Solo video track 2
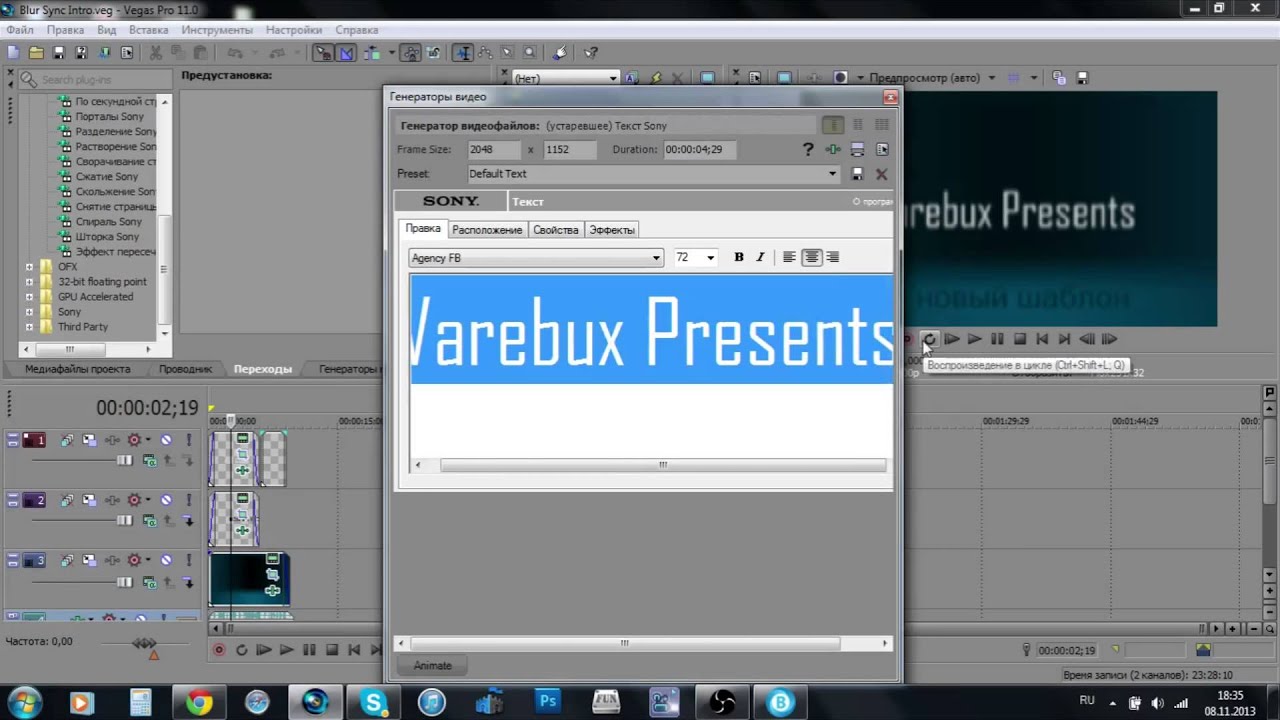 click(189, 500)
